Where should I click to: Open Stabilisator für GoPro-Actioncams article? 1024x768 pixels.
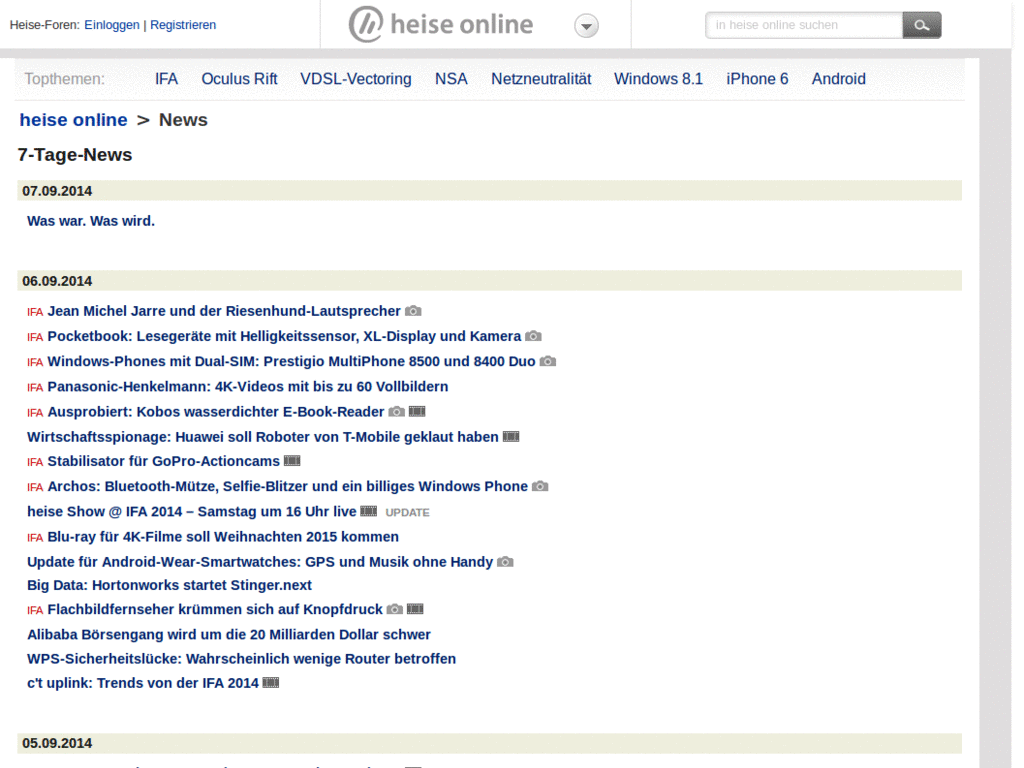click(x=163, y=461)
